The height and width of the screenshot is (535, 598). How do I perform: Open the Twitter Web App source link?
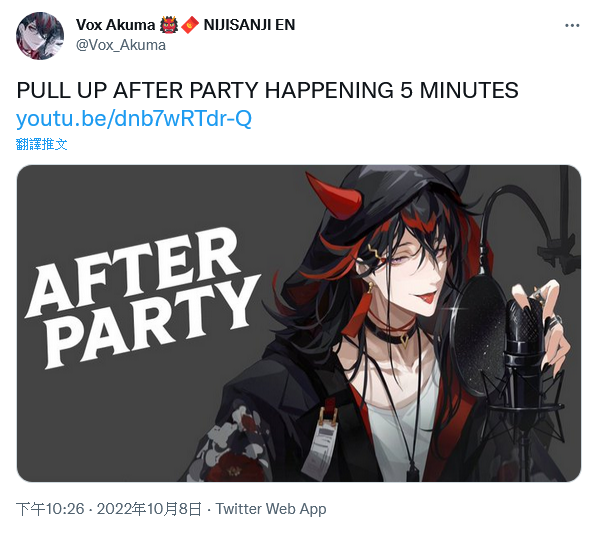(271, 509)
